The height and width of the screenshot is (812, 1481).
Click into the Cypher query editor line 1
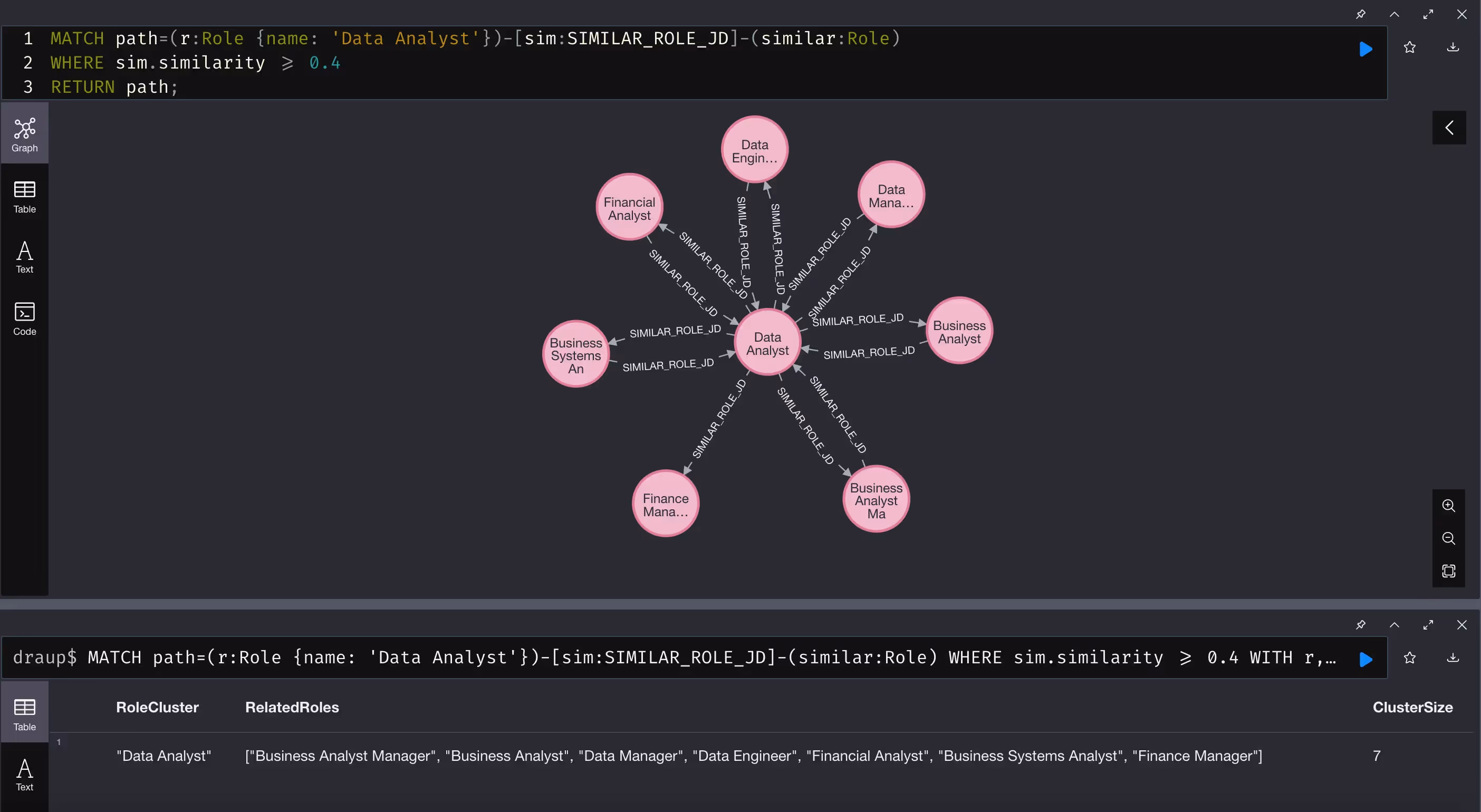pyautogui.click(x=475, y=38)
